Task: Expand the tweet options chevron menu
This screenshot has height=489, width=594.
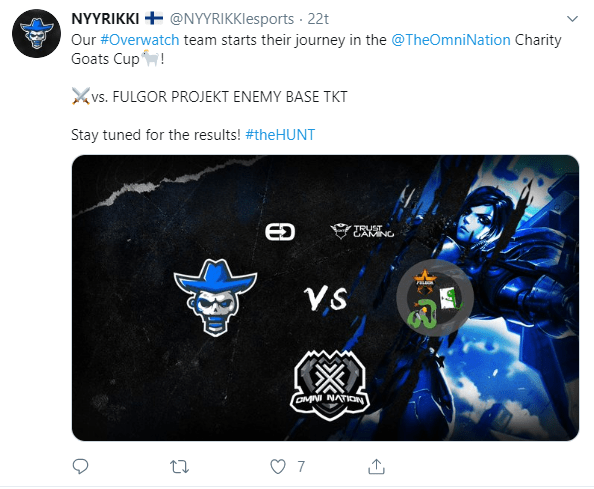Action: tap(572, 19)
